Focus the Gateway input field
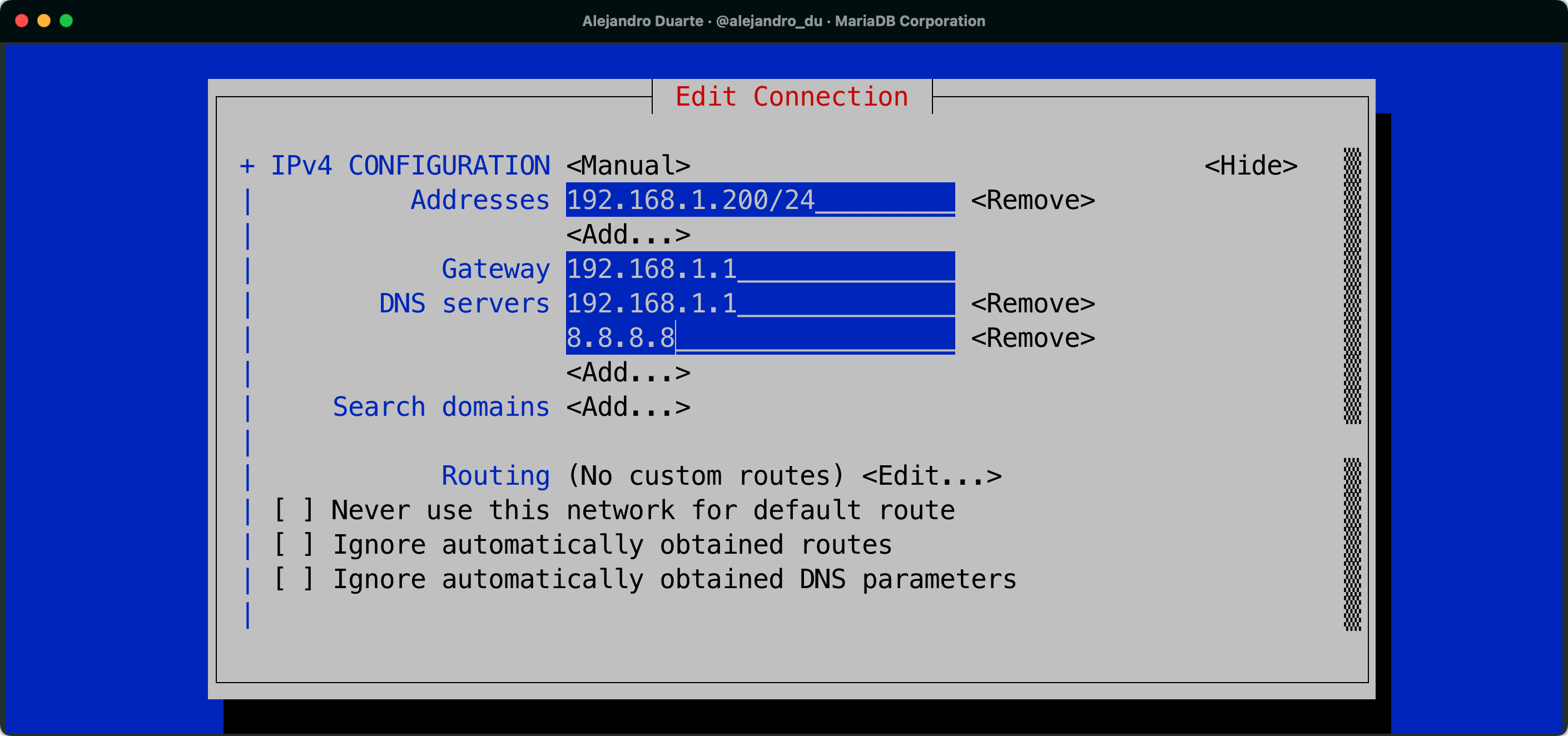This screenshot has height=736, width=1568. (x=760, y=268)
